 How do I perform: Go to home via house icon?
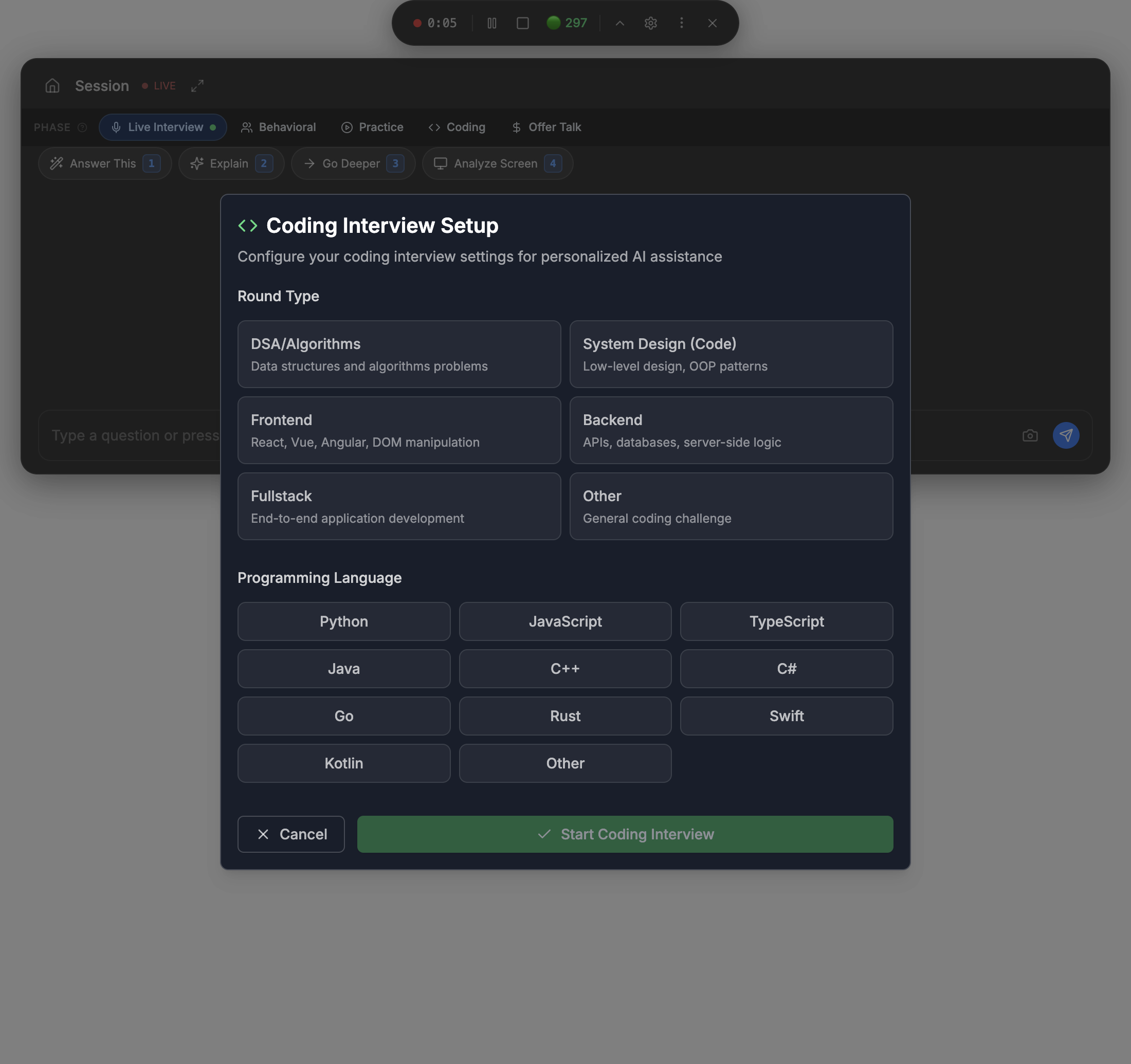tap(52, 86)
